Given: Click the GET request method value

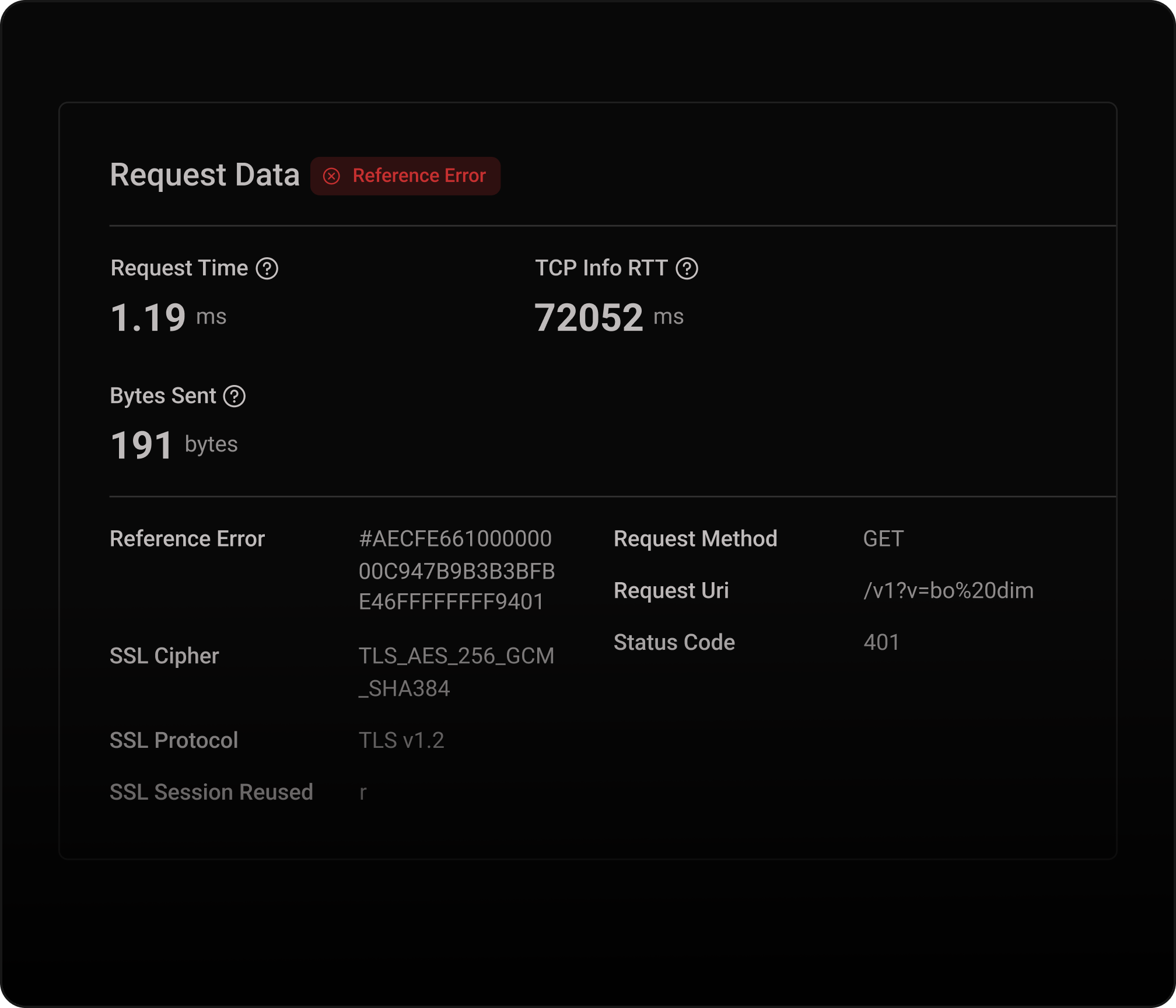Looking at the screenshot, I should point(883,539).
